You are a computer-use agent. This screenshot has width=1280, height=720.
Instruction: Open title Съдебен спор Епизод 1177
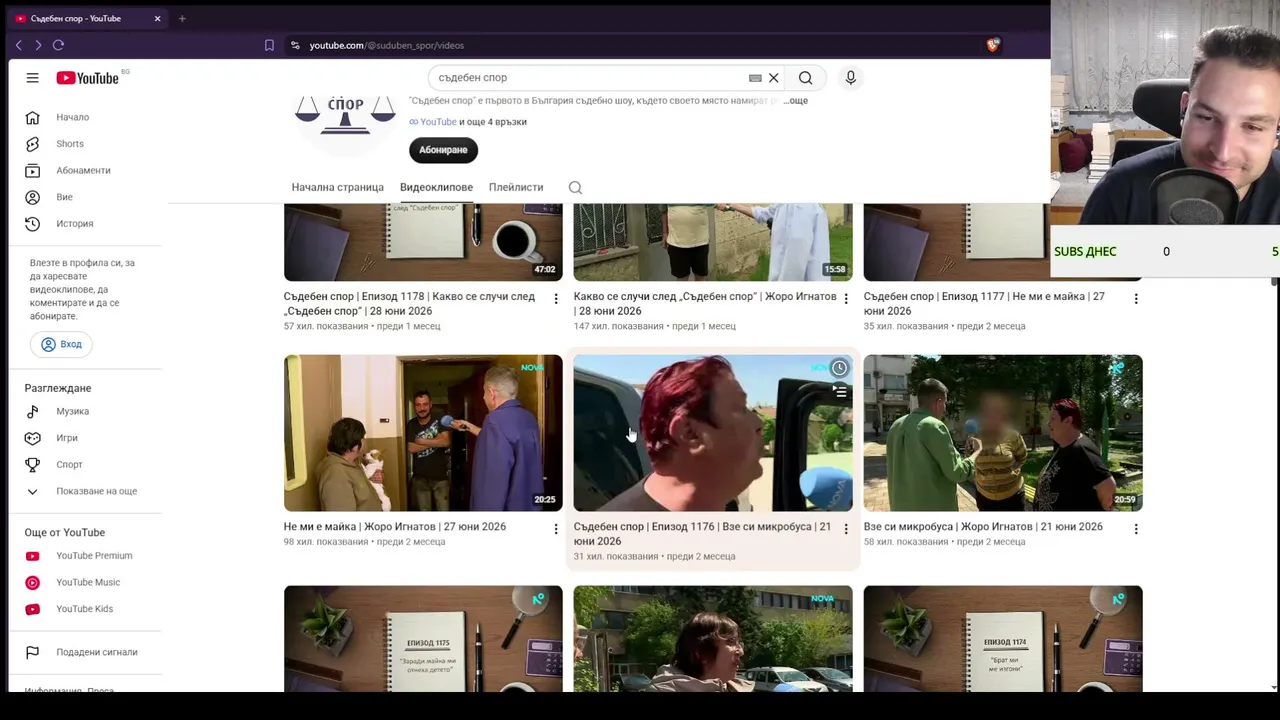tap(984, 304)
